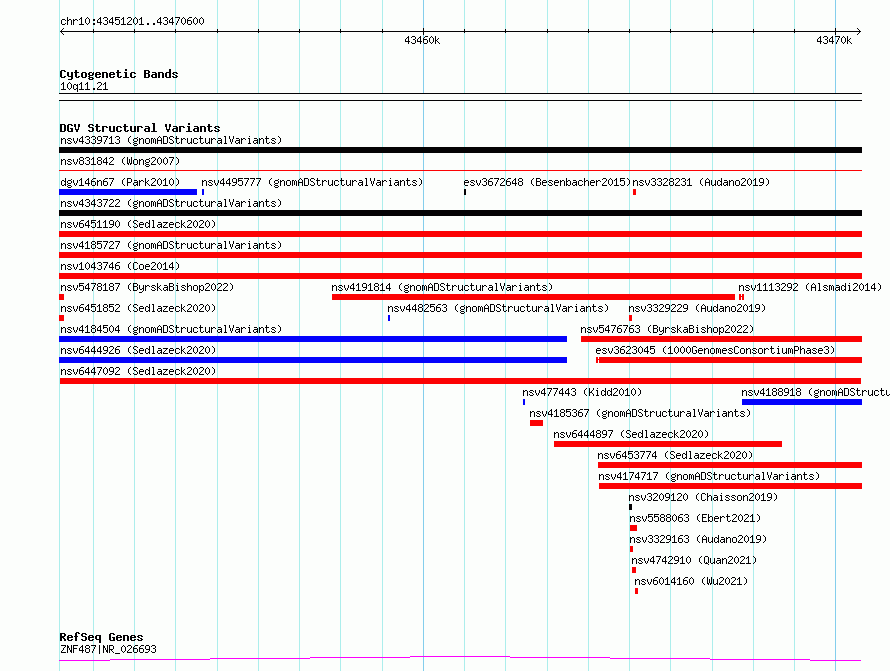
Task: Click the right arrow on the ruler
Action: tap(859, 31)
